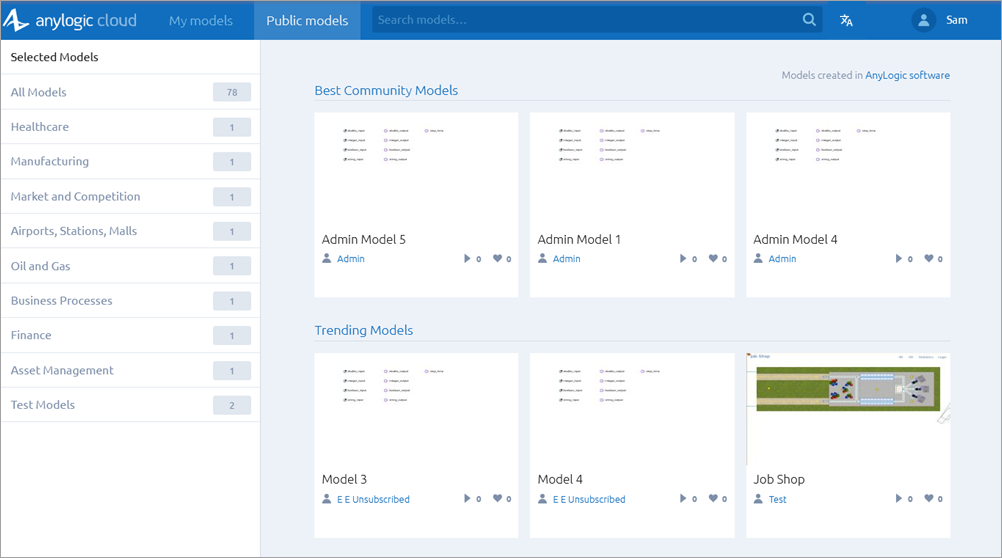
Task: Select the Healthcare category
Action: click(40, 127)
